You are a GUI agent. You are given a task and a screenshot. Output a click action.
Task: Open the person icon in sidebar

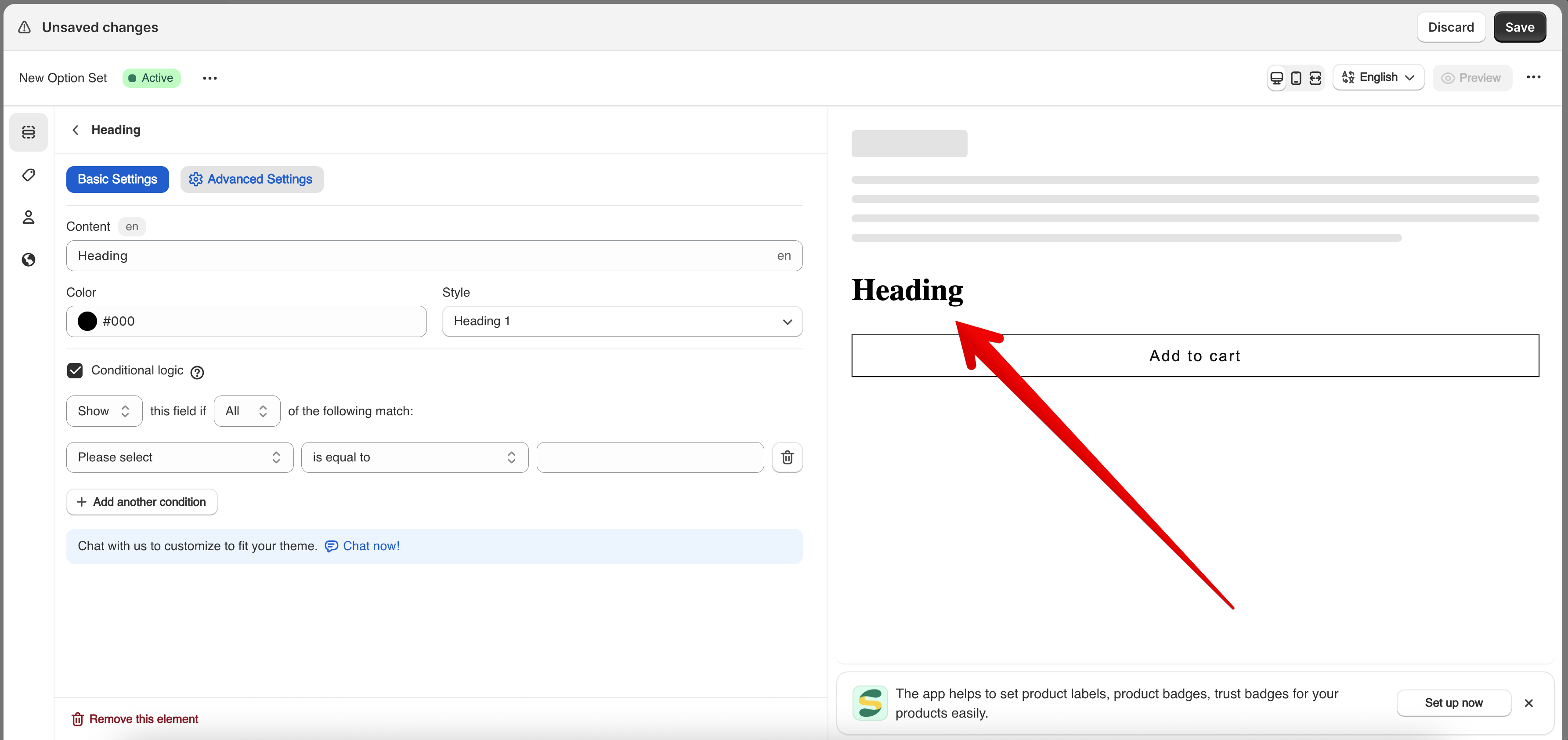point(29,218)
